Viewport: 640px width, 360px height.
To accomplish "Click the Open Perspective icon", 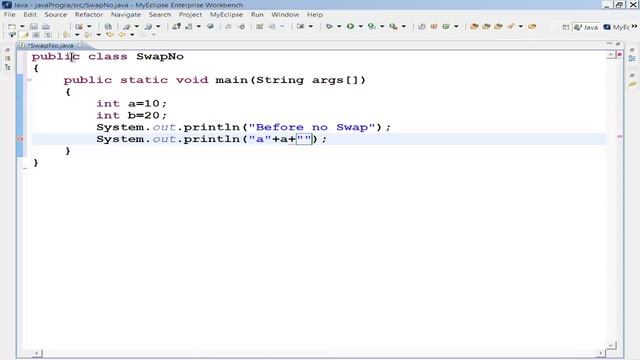I will click(566, 27).
